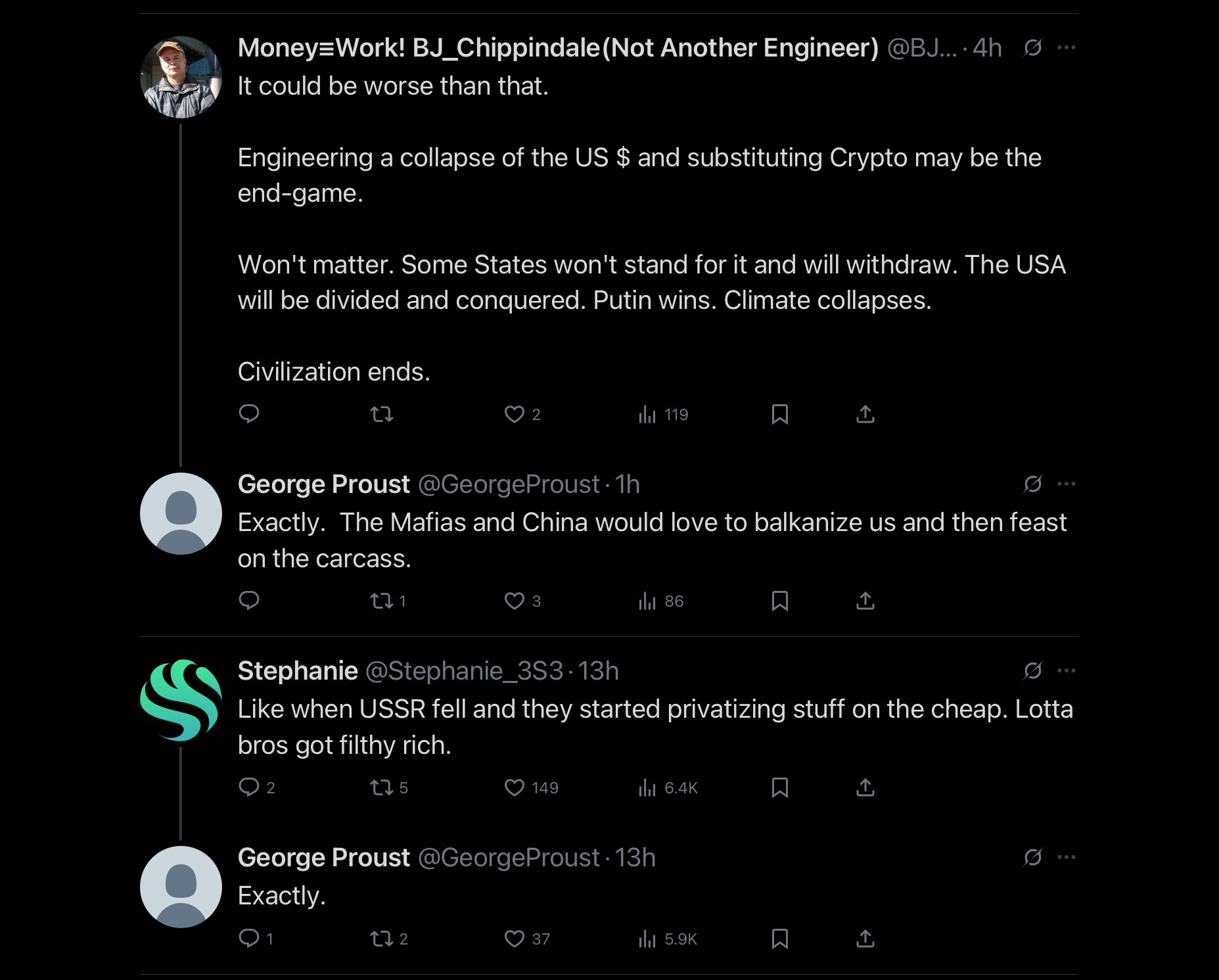Open Grok explain icon on Stephanie's tweet
This screenshot has width=1219, height=980.
pos(1032,670)
